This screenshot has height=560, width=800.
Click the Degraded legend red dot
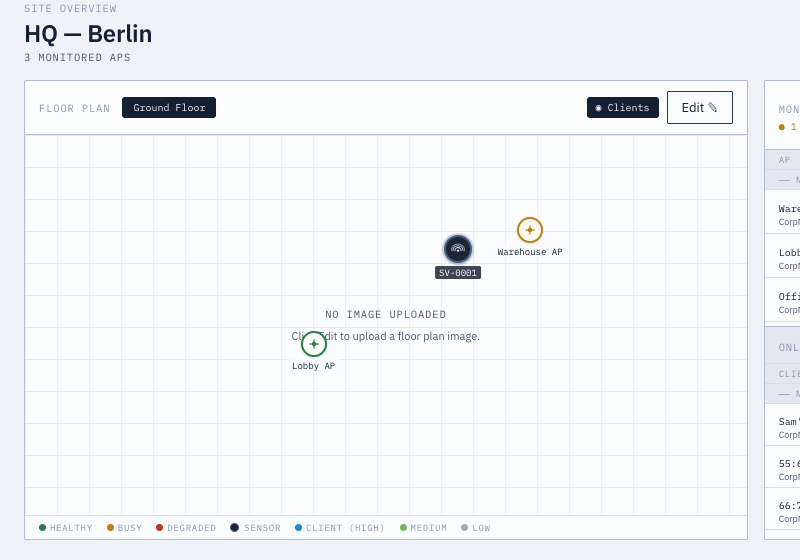[x=159, y=527]
